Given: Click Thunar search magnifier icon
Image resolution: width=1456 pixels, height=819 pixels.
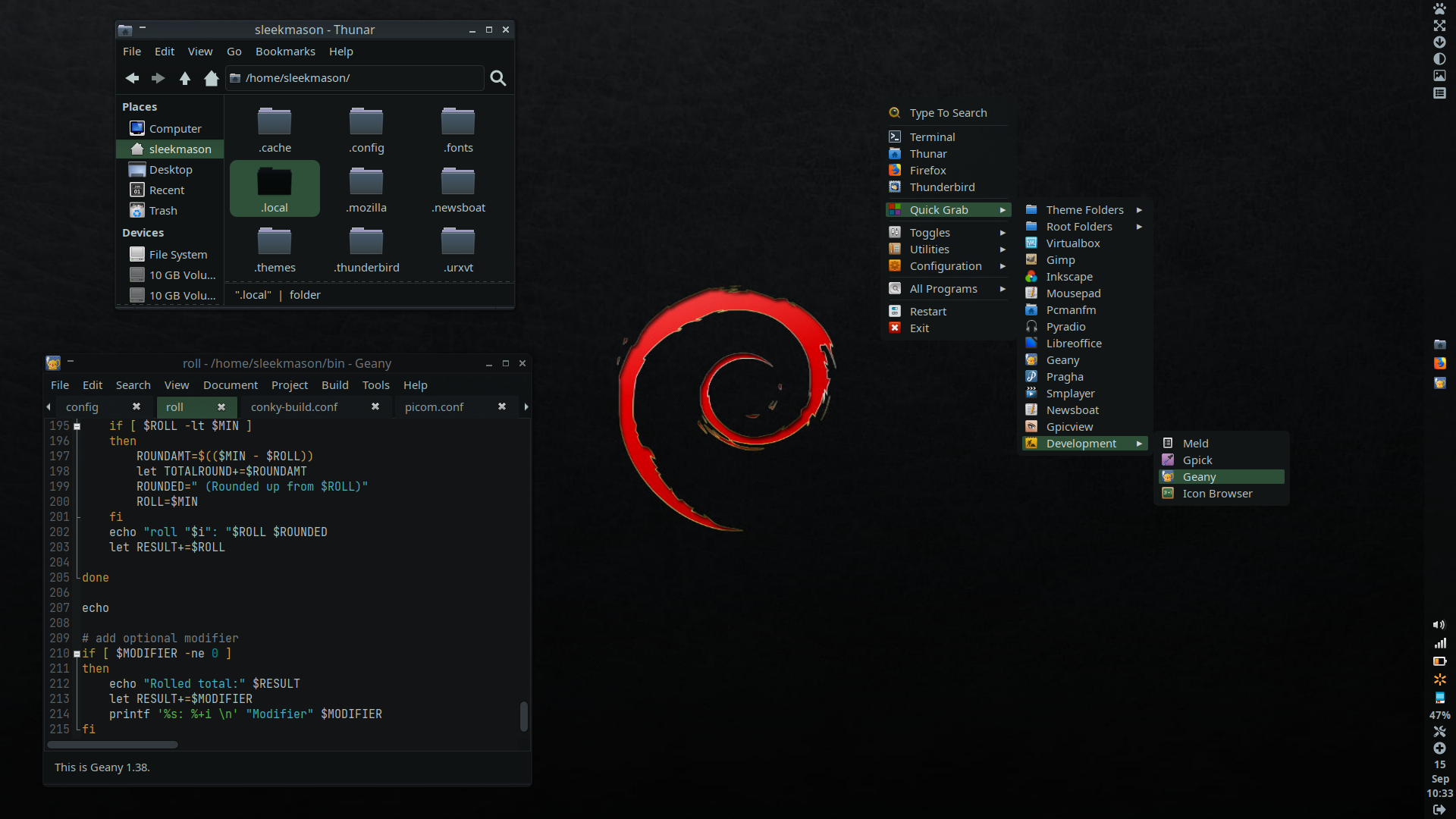Looking at the screenshot, I should point(498,78).
